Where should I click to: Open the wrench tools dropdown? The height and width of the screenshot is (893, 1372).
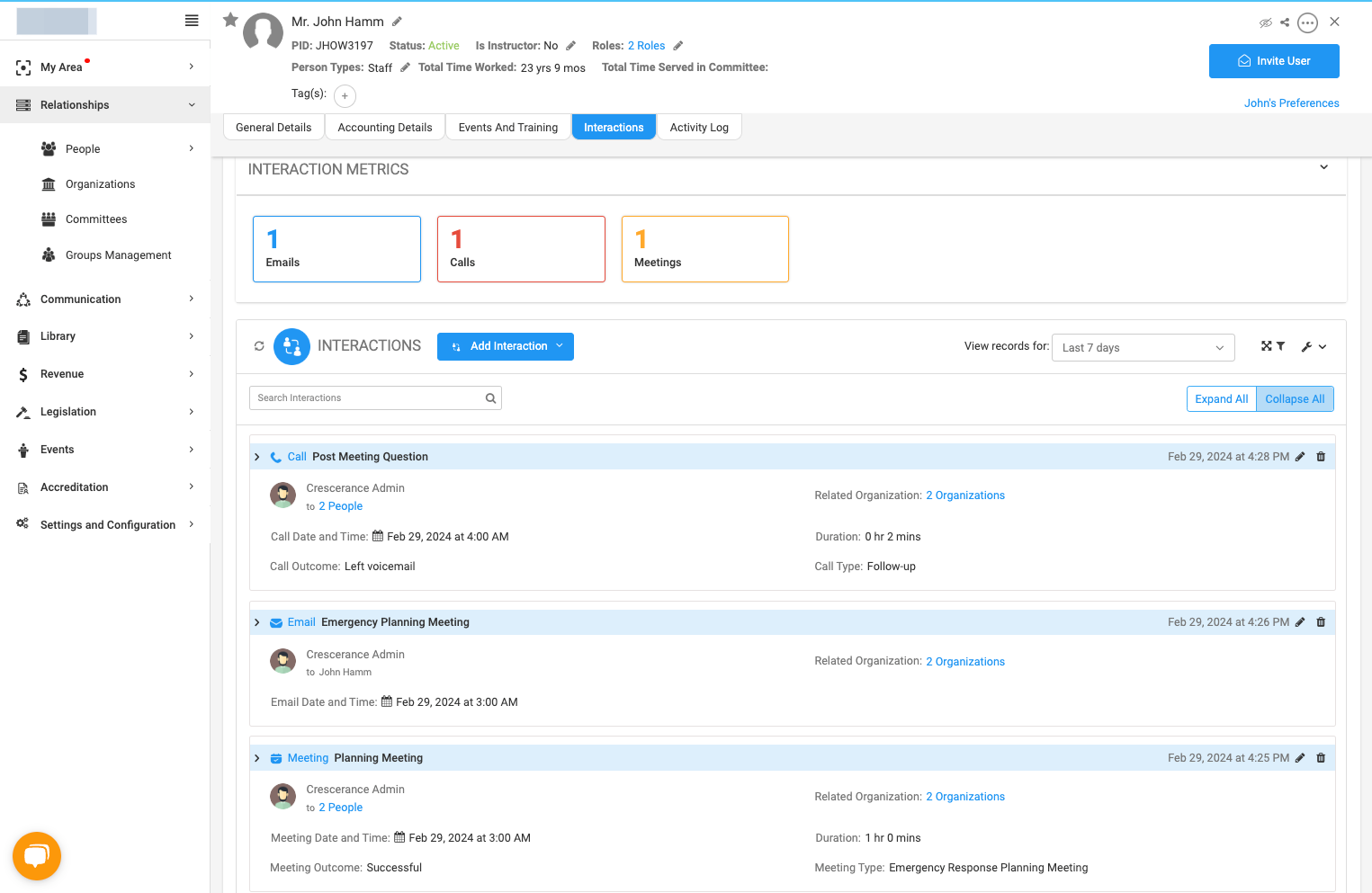tap(1314, 346)
